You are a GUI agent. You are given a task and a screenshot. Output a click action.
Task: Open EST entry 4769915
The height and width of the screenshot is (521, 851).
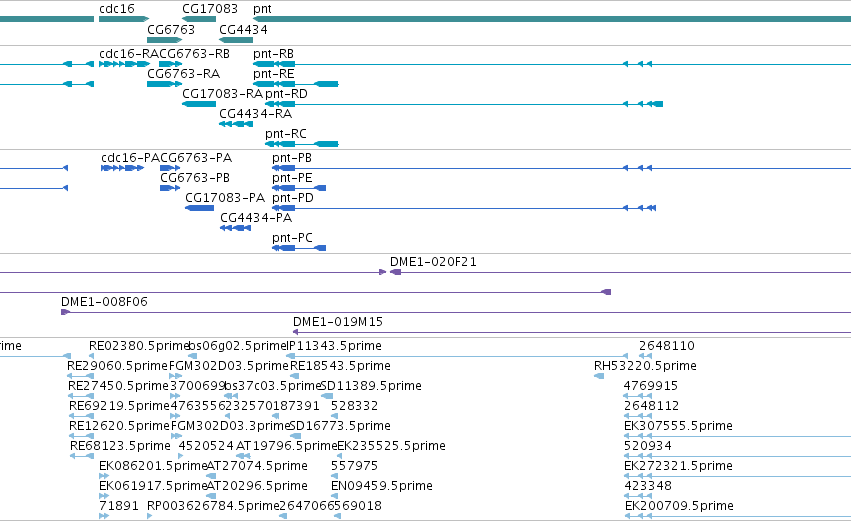coord(651,386)
